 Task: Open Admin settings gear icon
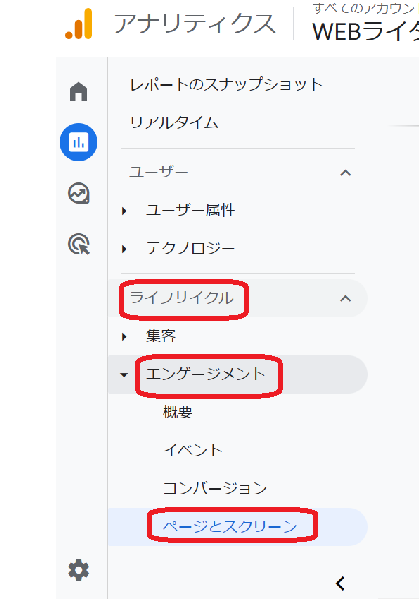click(x=79, y=570)
